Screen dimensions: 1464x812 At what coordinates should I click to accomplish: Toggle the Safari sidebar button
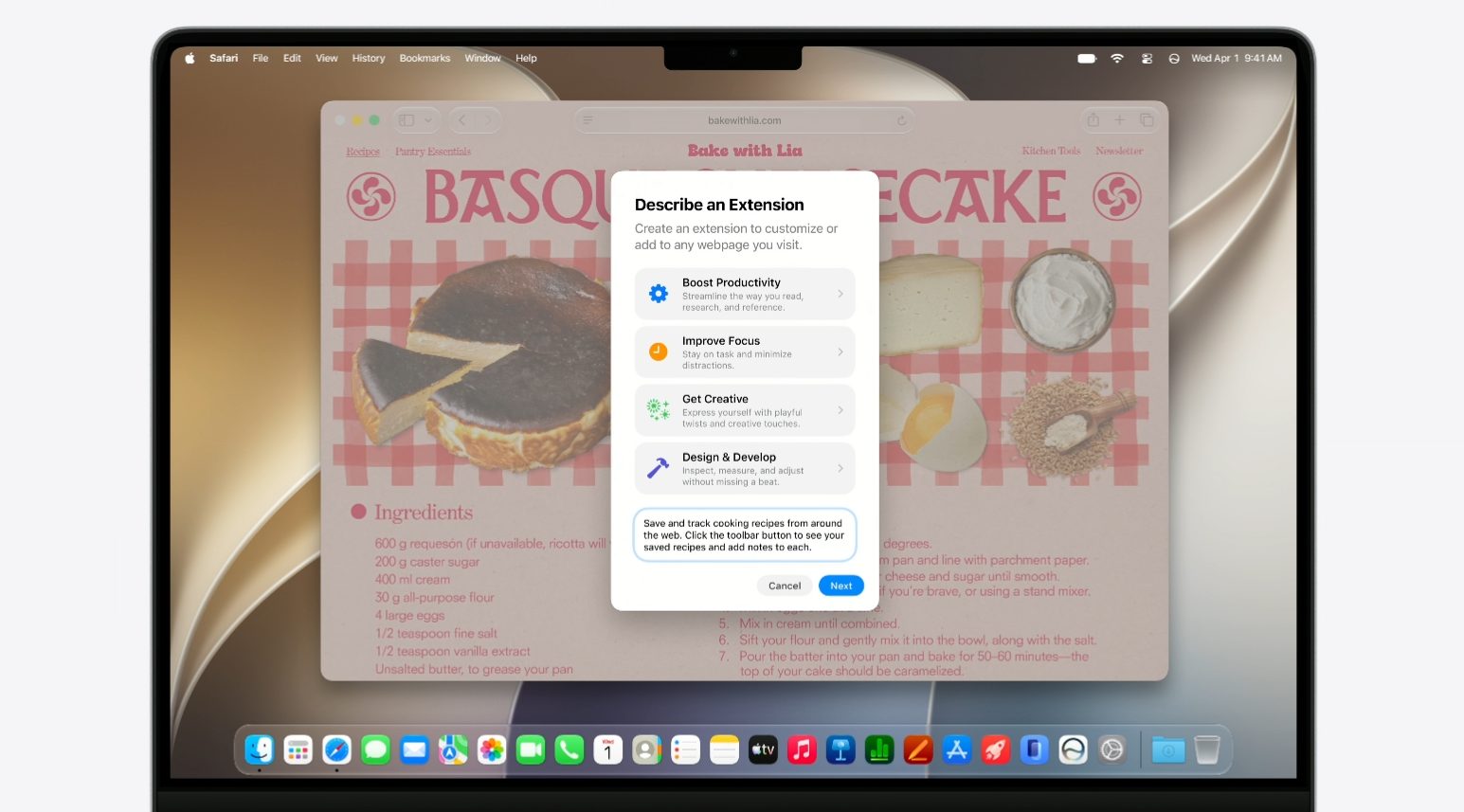click(407, 120)
